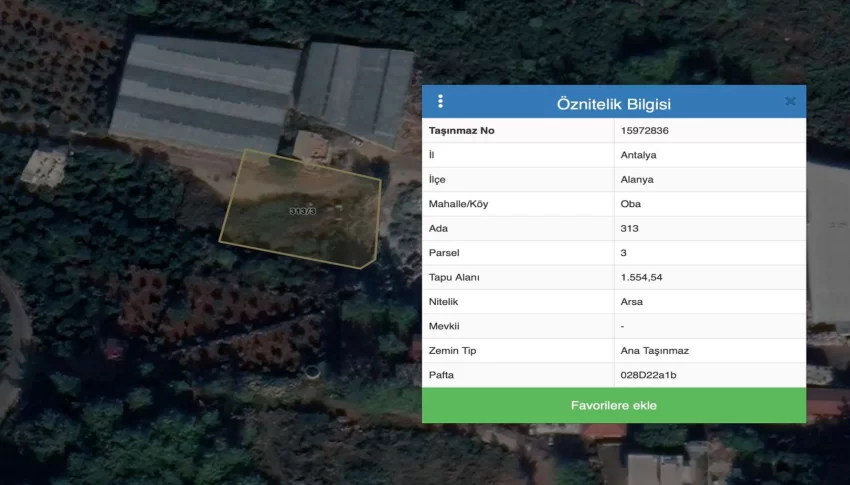
Task: Select the Ada value 313
Action: [x=629, y=228]
